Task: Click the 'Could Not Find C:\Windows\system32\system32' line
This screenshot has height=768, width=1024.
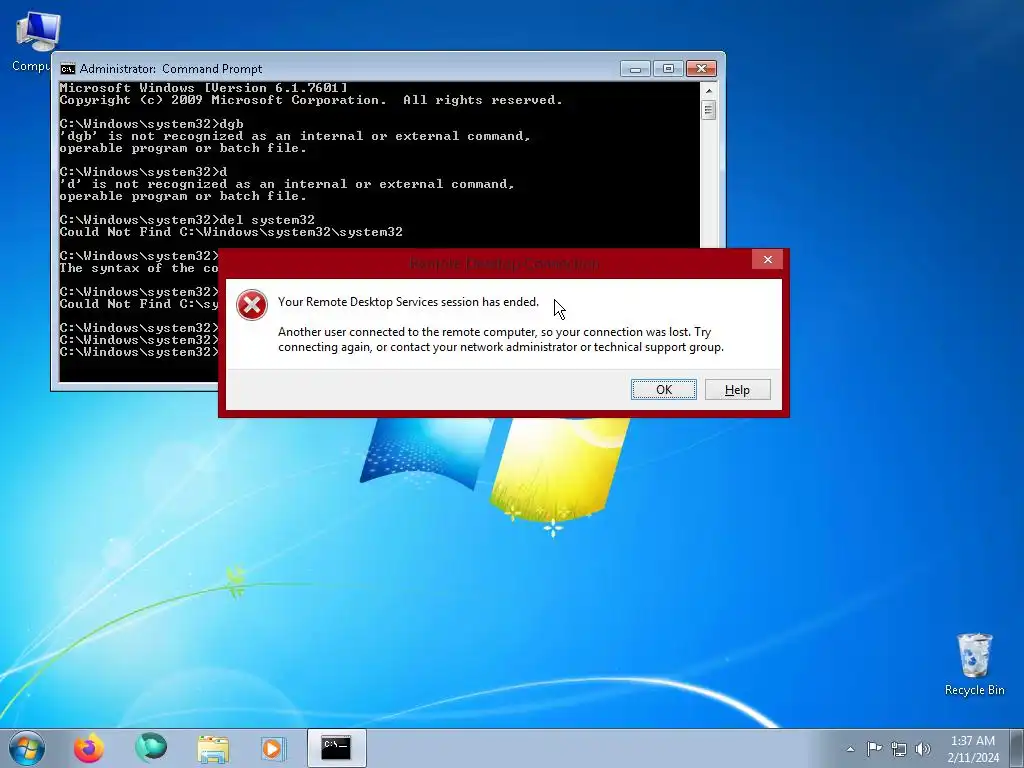Action: click(x=231, y=232)
